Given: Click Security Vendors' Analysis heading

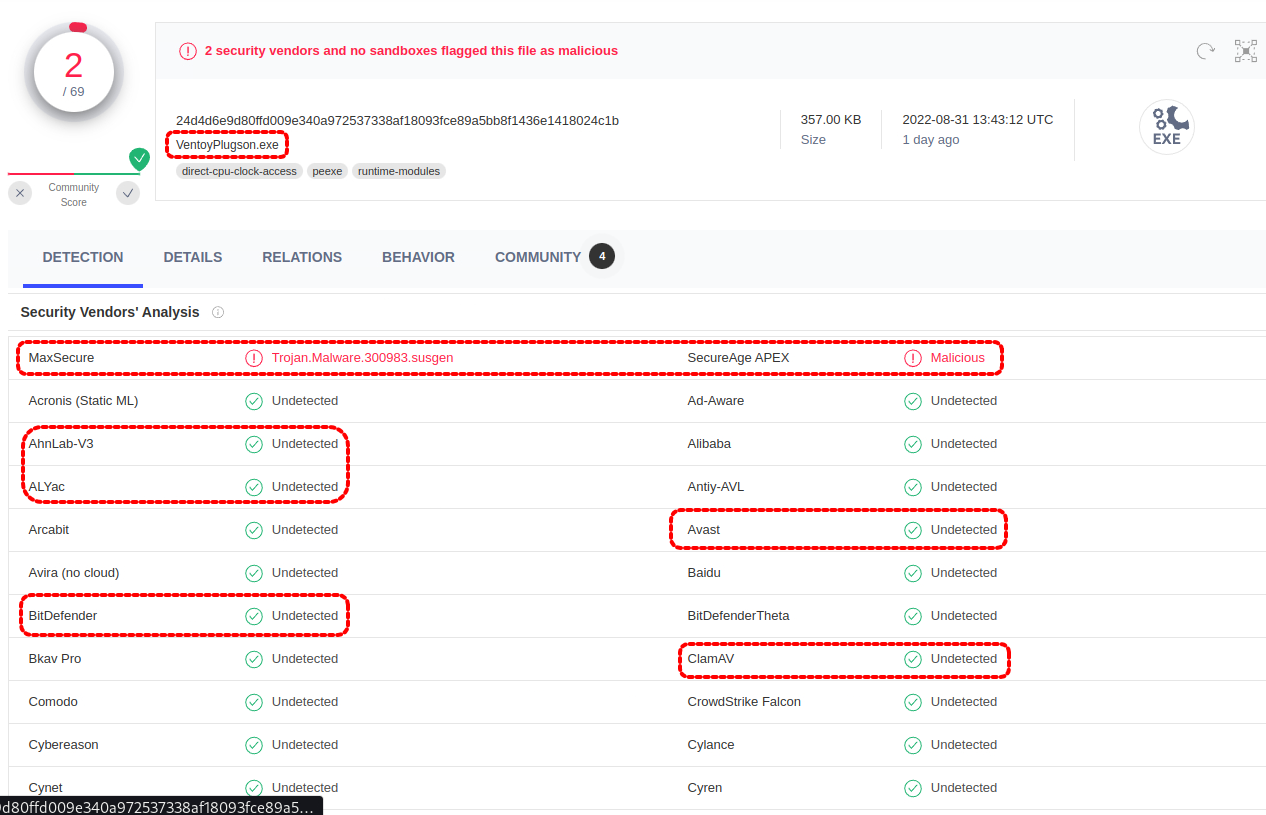Looking at the screenshot, I should [x=110, y=312].
